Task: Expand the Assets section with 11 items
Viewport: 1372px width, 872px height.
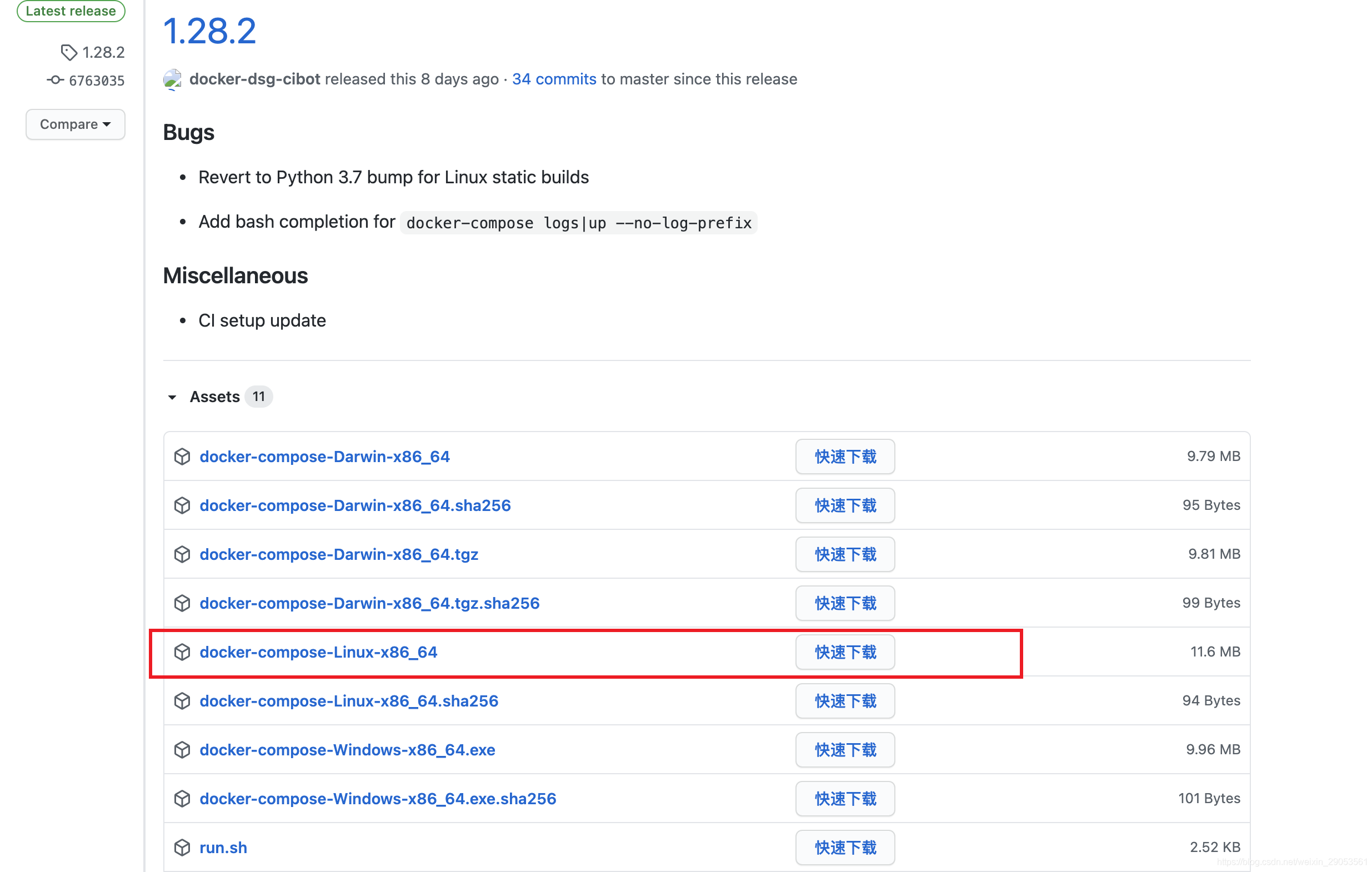Action: pos(215,396)
